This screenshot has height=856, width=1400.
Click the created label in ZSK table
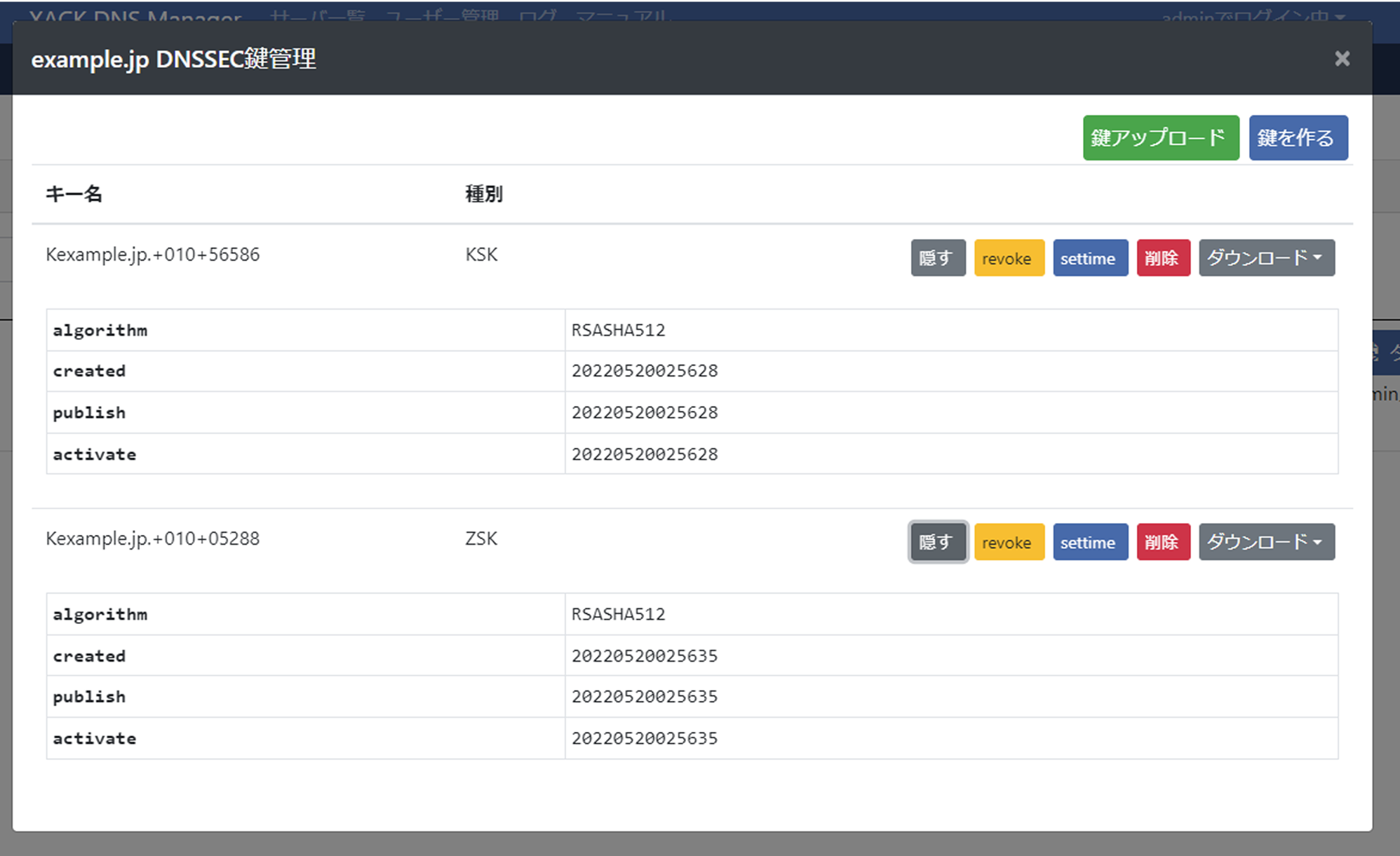pos(89,656)
